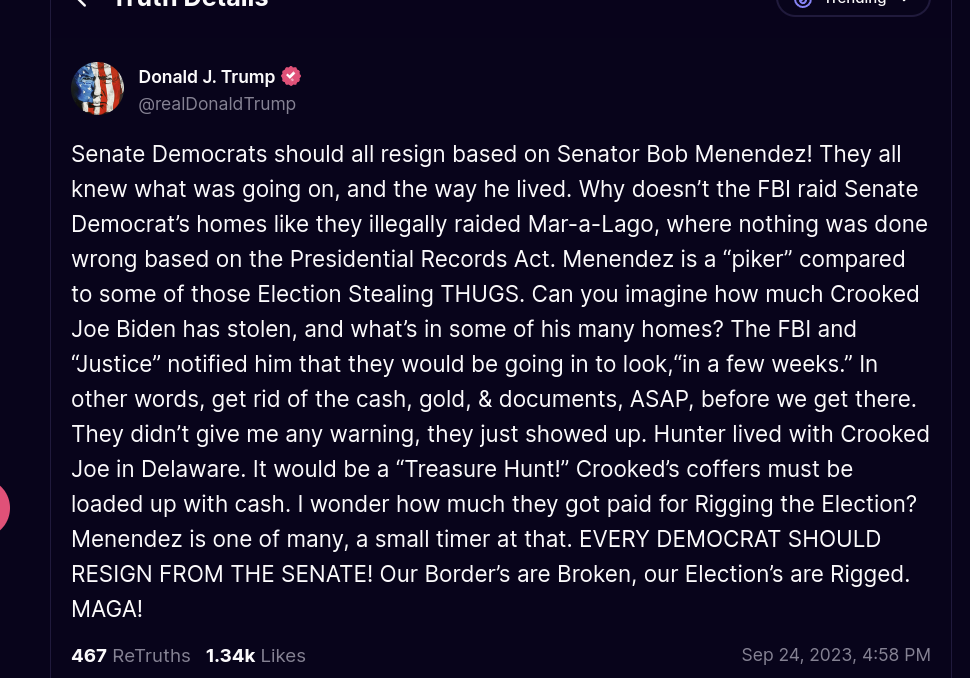Open the flag-painted profile avatar
The image size is (970, 678).
98,88
